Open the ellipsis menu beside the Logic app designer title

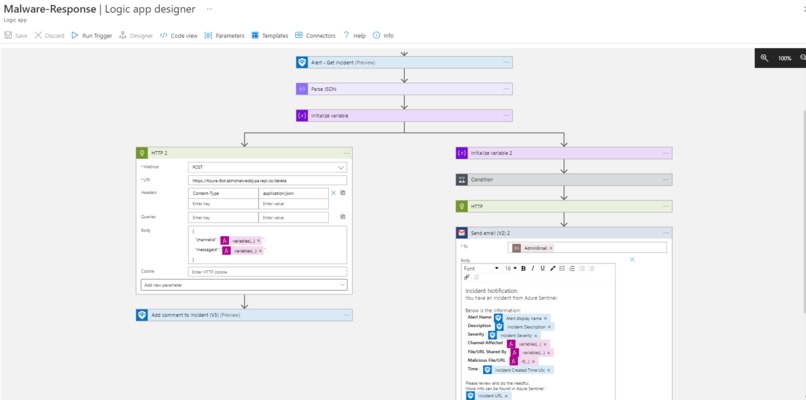209,9
